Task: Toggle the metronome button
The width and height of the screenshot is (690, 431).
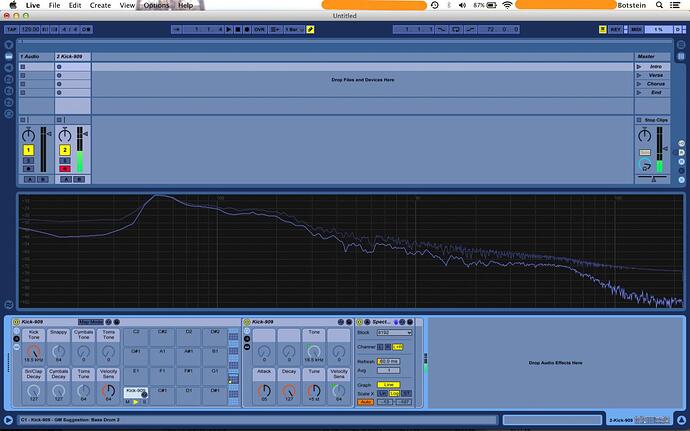Action: point(86,29)
